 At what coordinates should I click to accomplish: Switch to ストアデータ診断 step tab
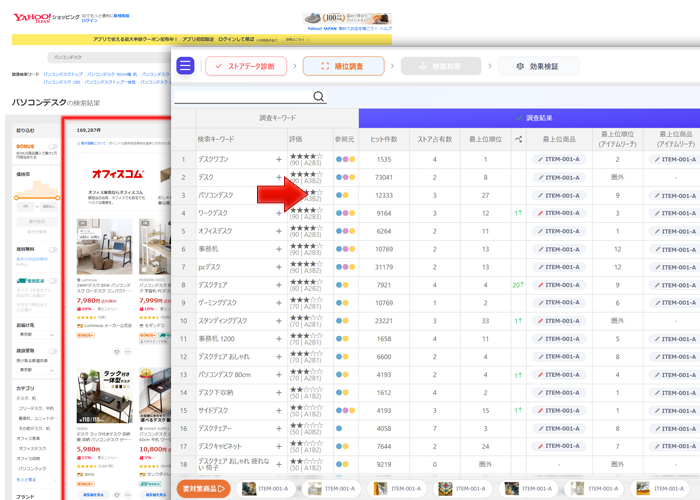tap(245, 66)
